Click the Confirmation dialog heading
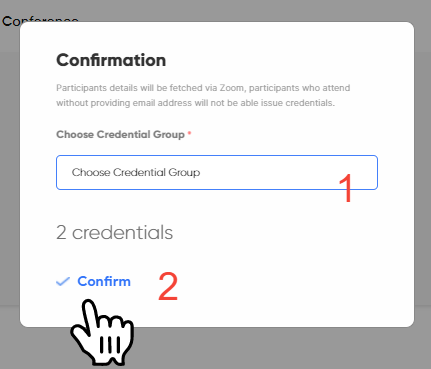431x369 pixels. (x=111, y=60)
